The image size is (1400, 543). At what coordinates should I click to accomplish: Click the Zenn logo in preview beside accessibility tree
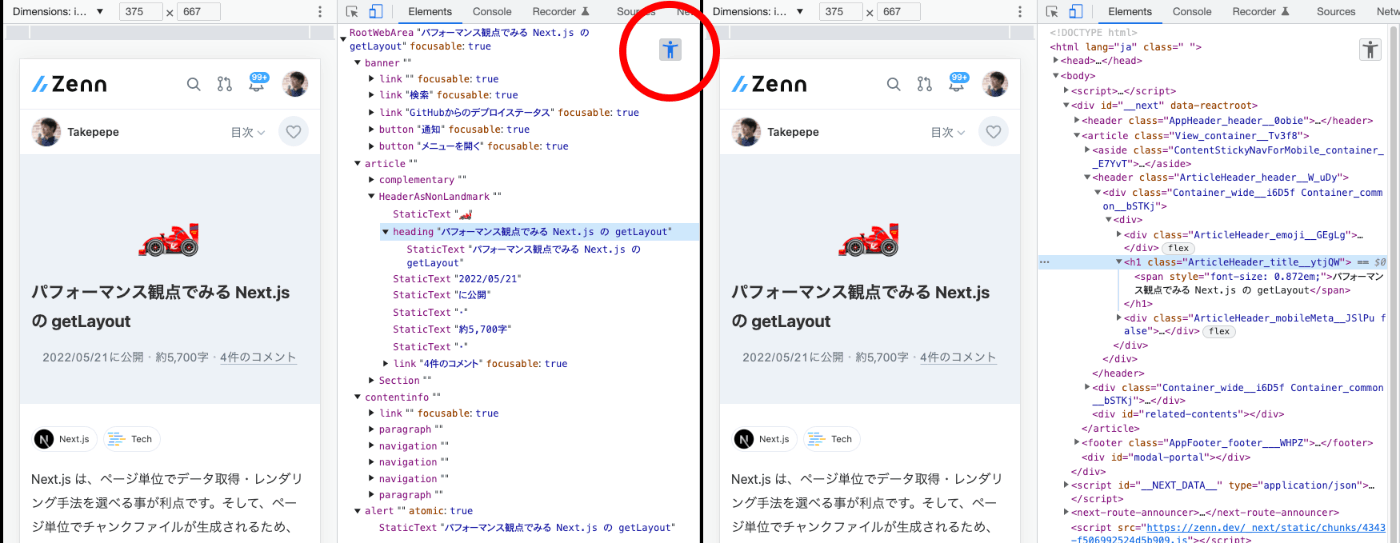coord(69,84)
